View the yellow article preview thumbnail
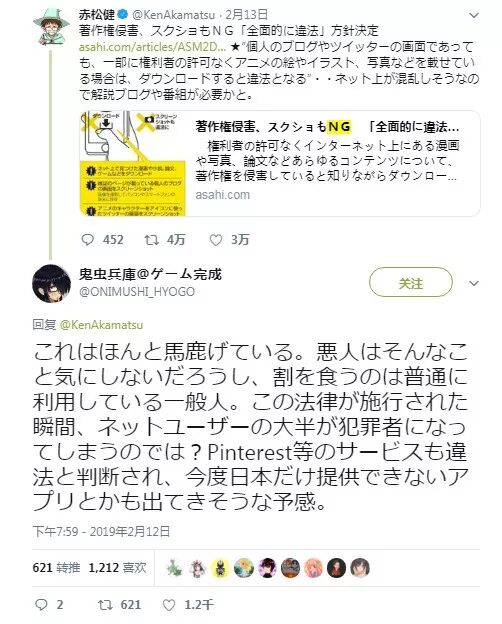Image resolution: width=502 pixels, height=624 pixels. 133,164
